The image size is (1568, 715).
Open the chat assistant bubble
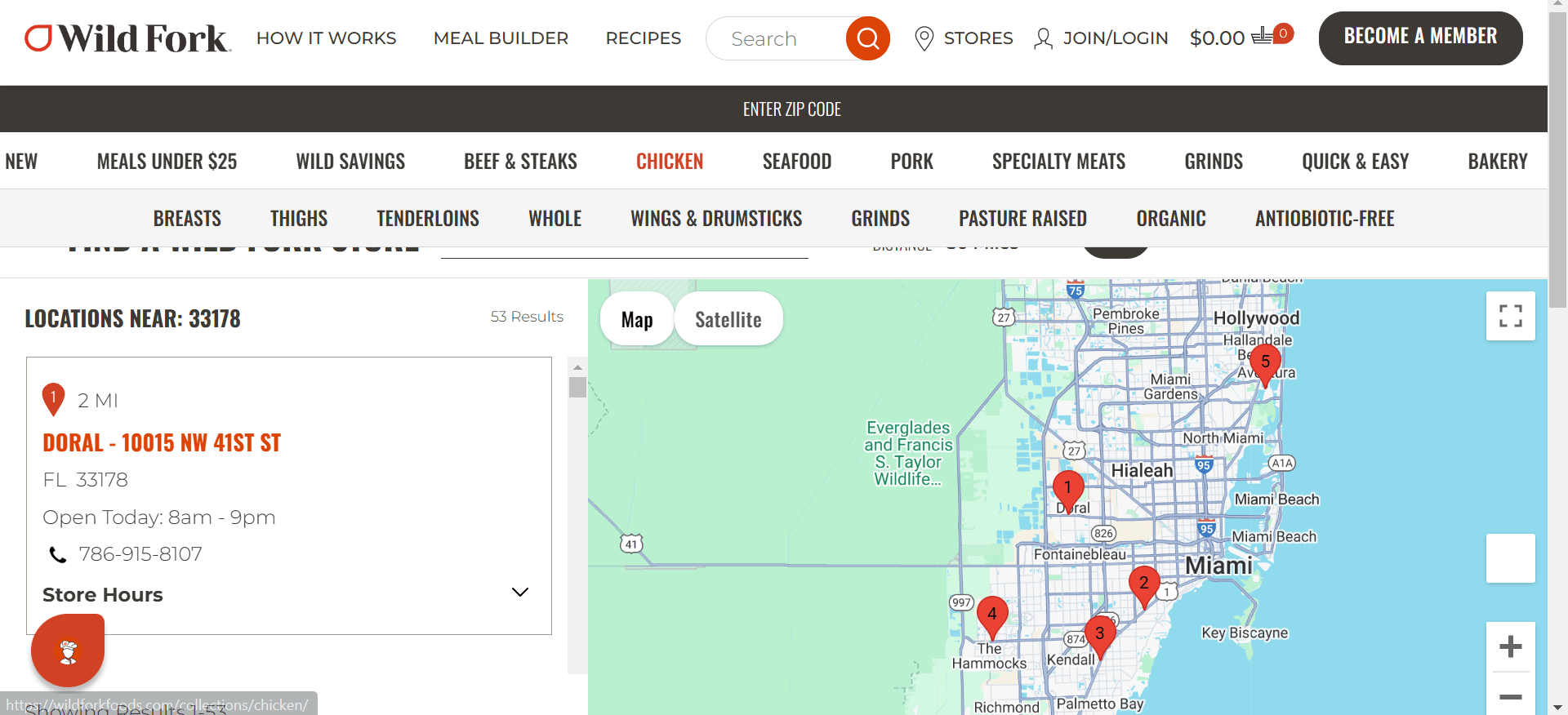[68, 651]
